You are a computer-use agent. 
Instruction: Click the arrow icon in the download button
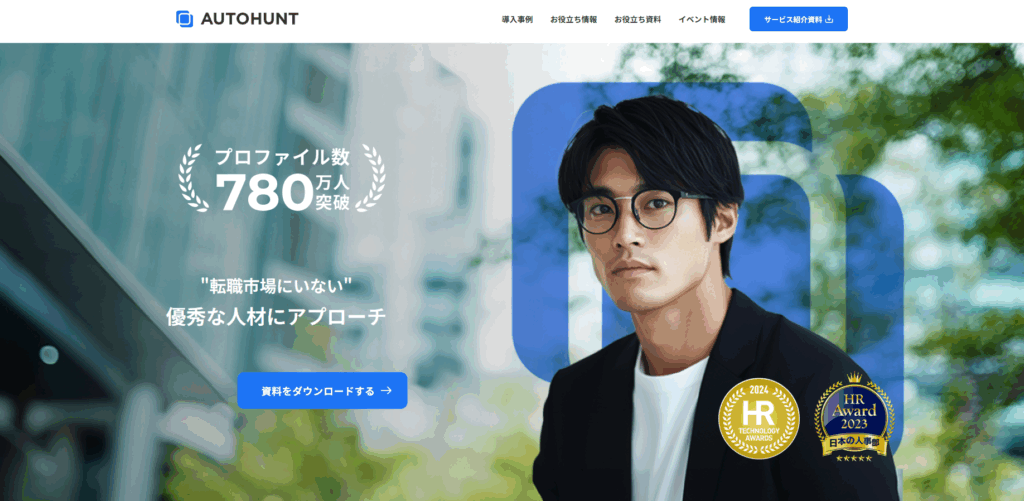coord(386,391)
